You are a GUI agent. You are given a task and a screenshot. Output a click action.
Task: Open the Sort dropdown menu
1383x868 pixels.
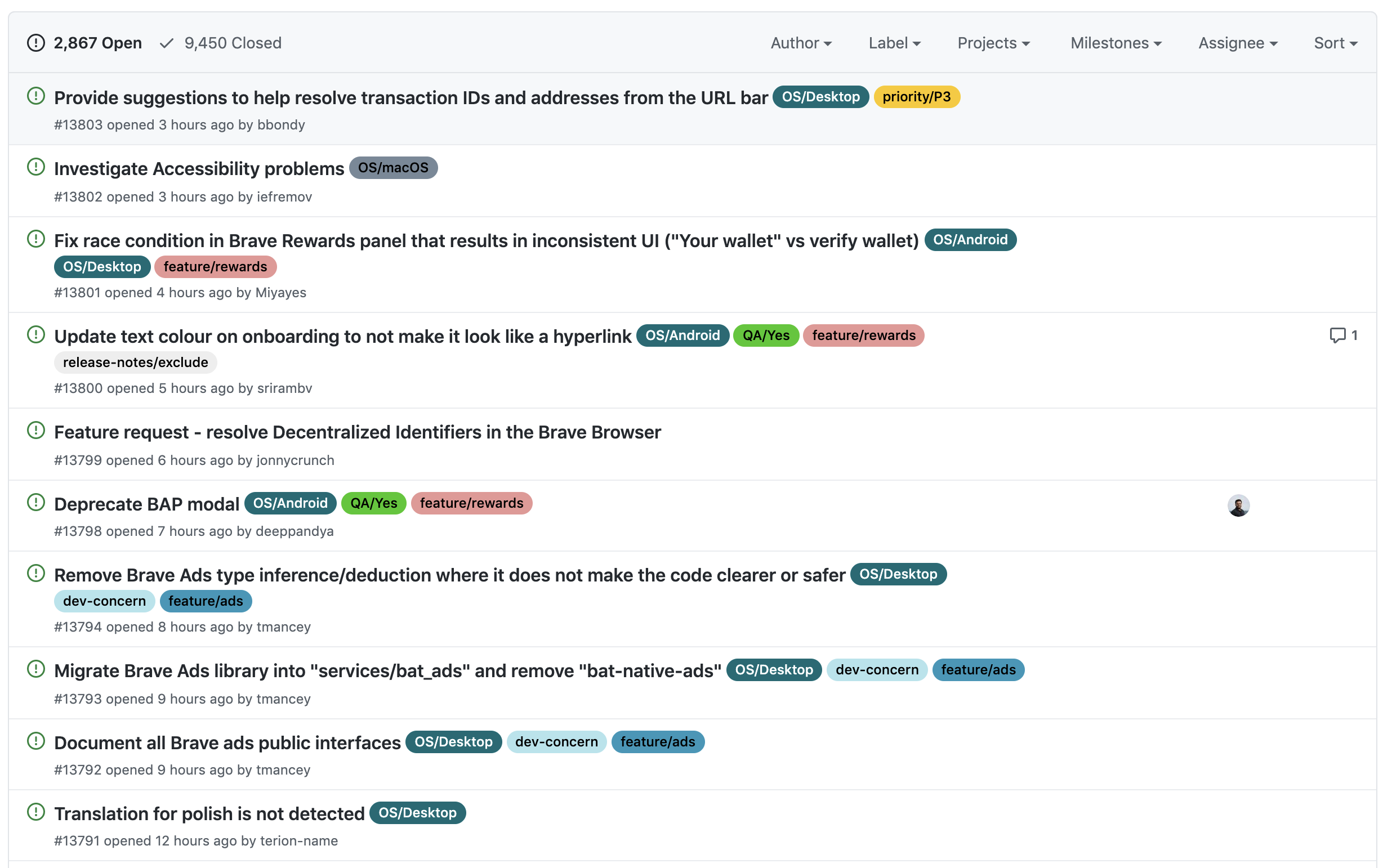[x=1335, y=43]
